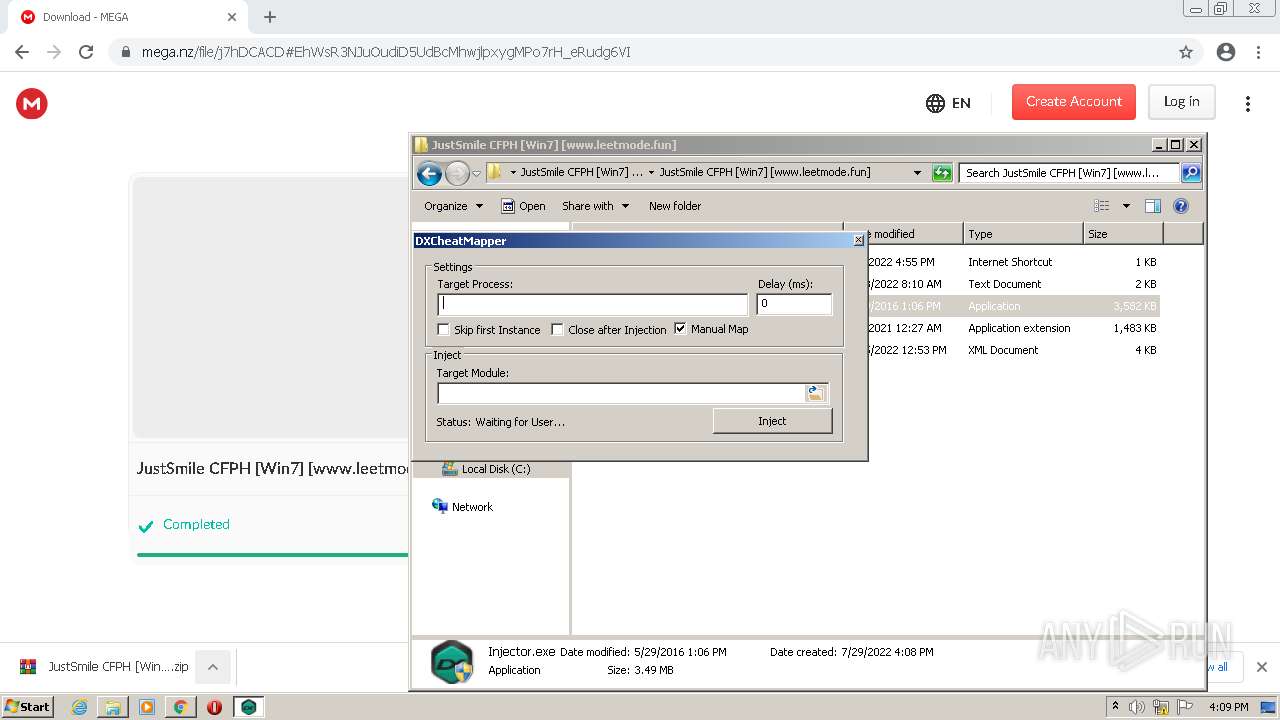Click red Opera icon in taskbar
This screenshot has height=720, width=1280.
214,707
